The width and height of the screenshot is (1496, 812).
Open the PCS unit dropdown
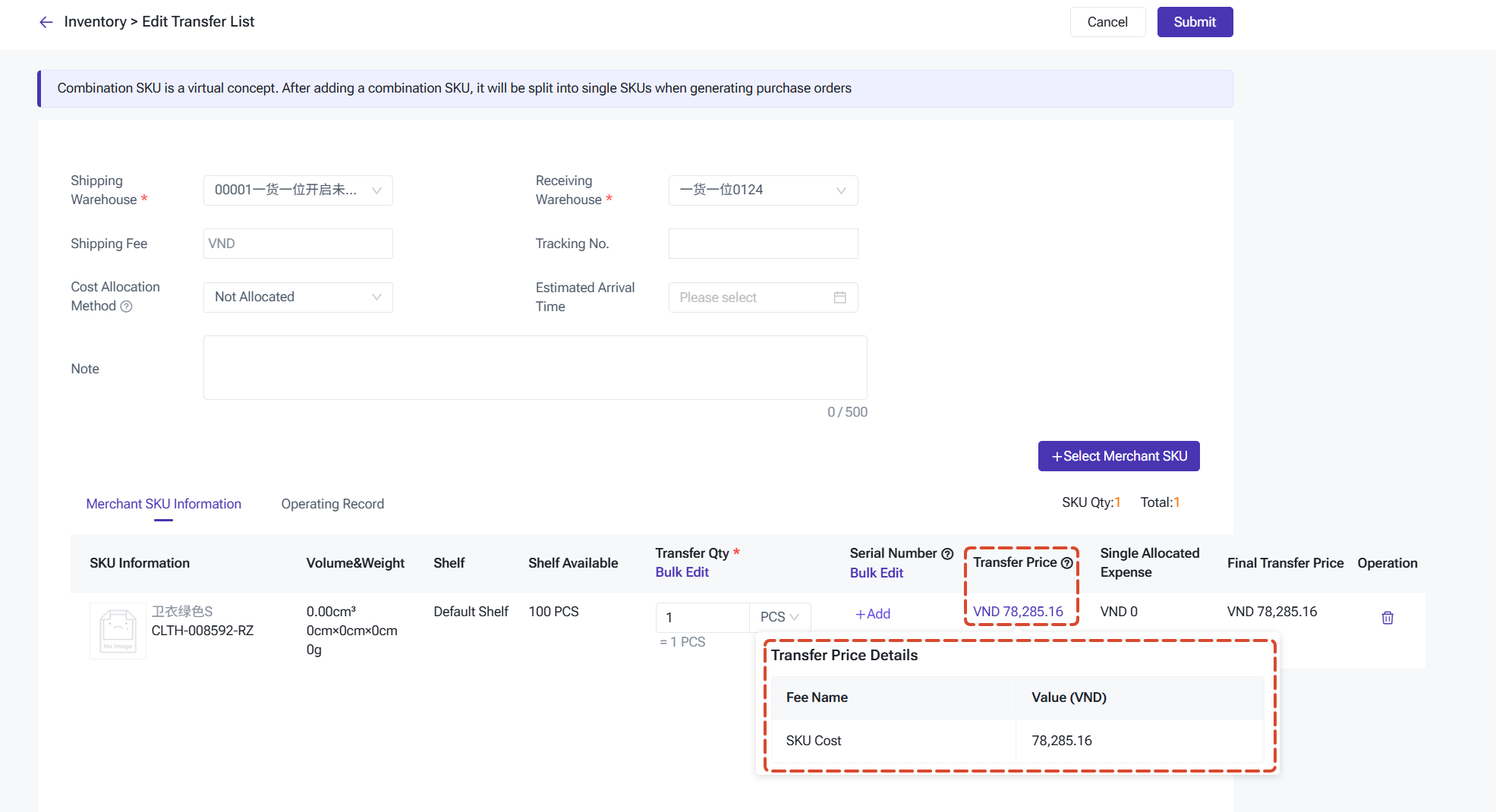[x=779, y=617]
